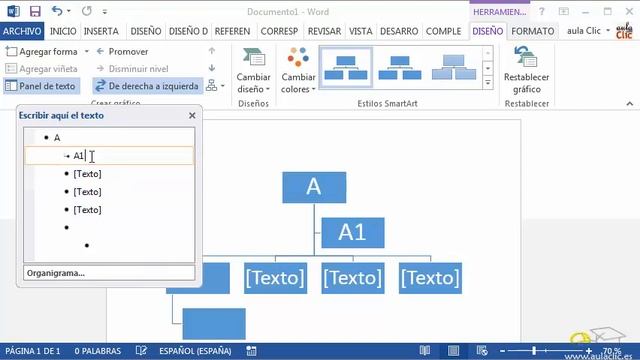Image resolution: width=640 pixels, height=360 pixels.
Task: Switch to Print Layout view icon
Action: pyautogui.click(x=453, y=351)
